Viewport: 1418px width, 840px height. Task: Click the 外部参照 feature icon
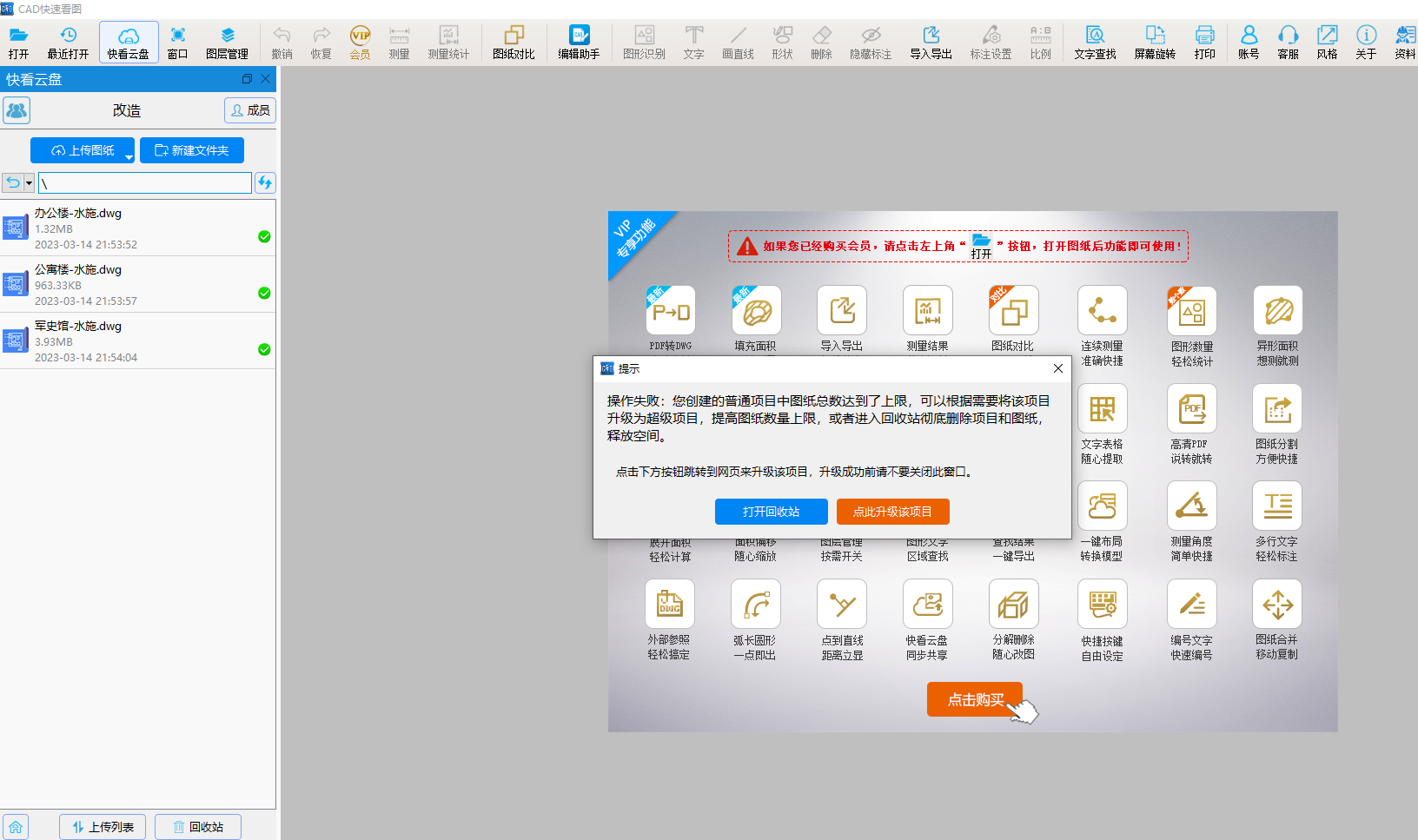(x=670, y=604)
